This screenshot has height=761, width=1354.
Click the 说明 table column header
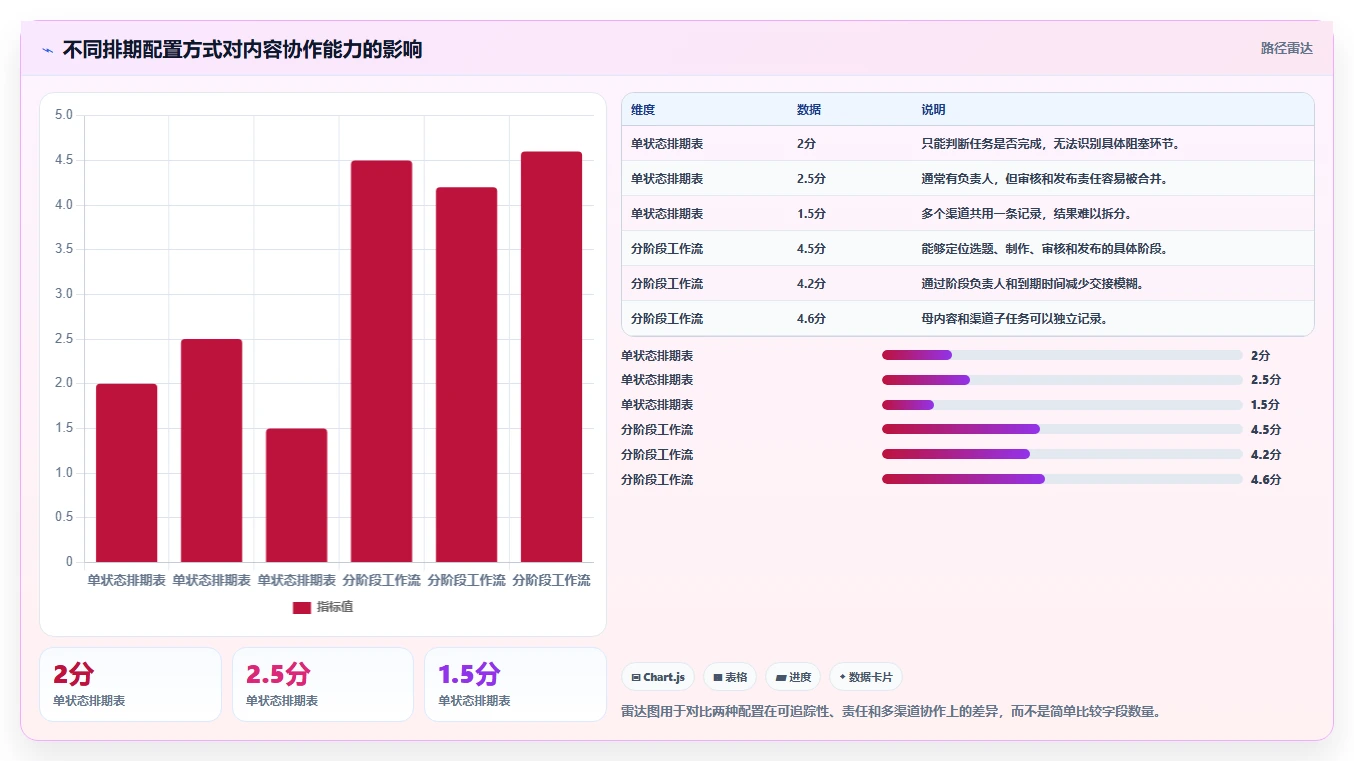pyautogui.click(x=933, y=110)
